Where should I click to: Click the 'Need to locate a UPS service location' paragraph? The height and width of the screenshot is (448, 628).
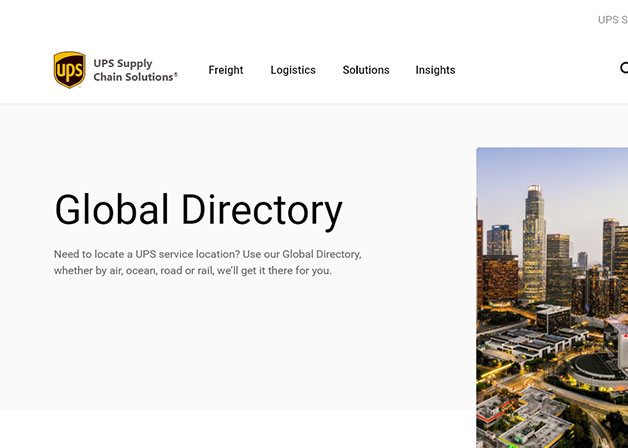coord(207,262)
